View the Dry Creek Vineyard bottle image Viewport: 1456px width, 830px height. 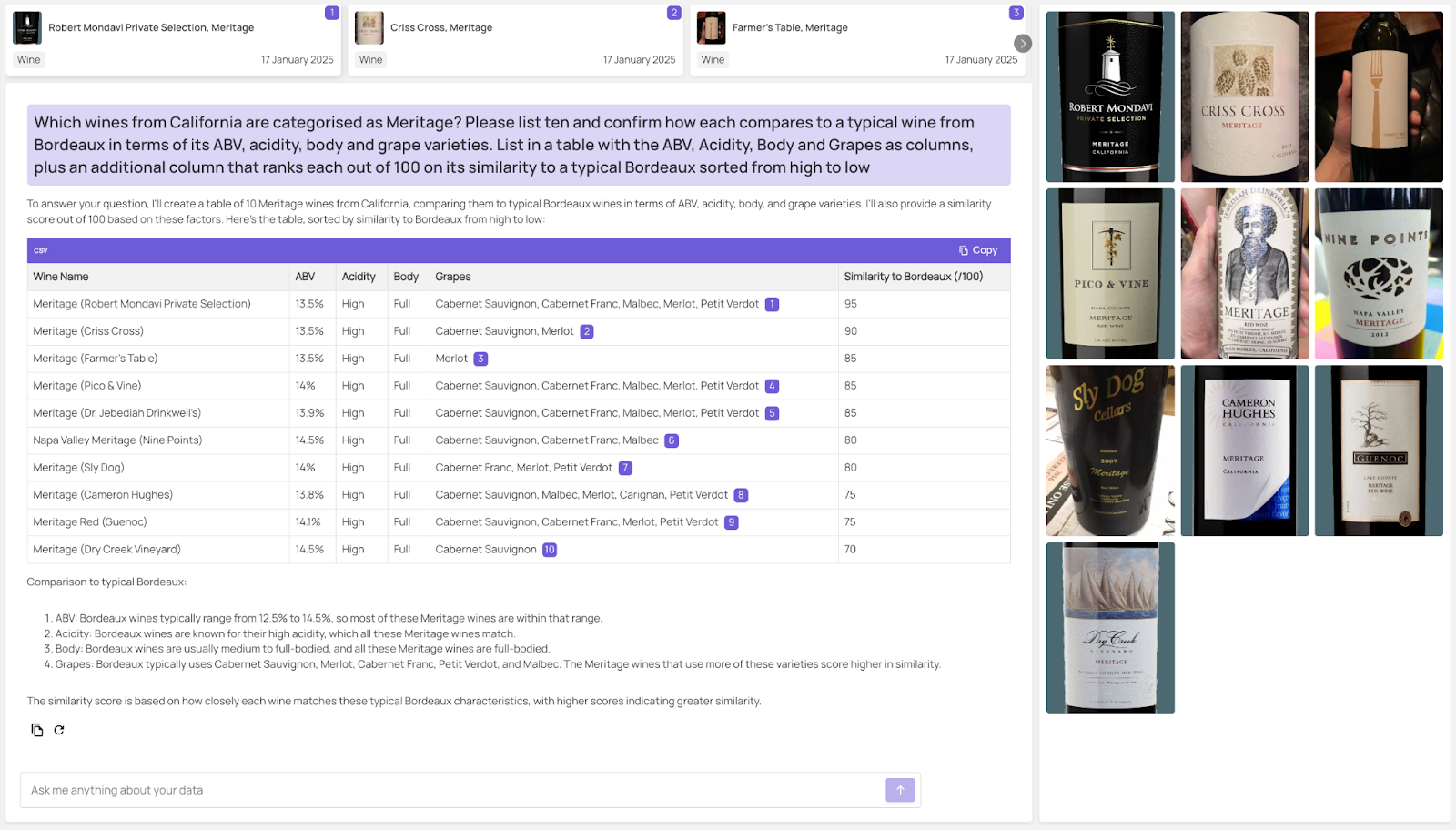[1110, 627]
